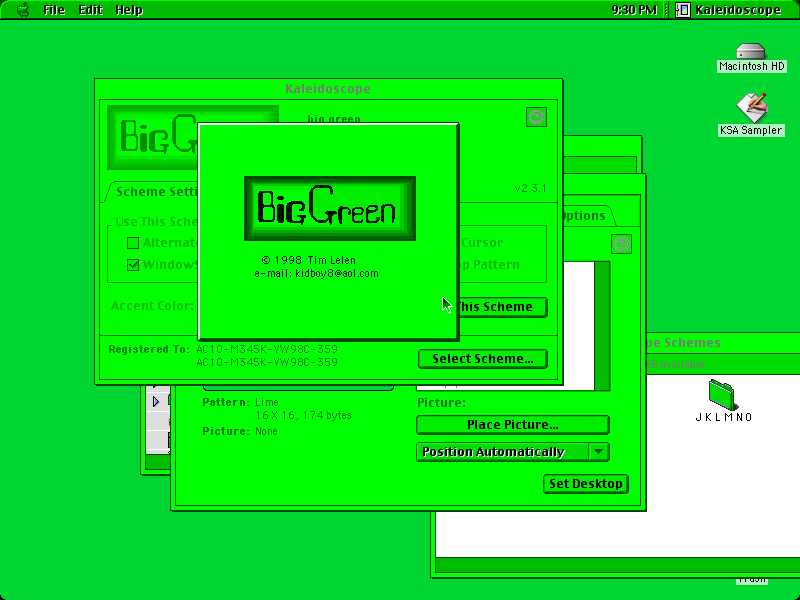Viewport: 800px width, 600px height.
Task: Click the 9:30 PM menu bar clock
Action: click(x=634, y=10)
